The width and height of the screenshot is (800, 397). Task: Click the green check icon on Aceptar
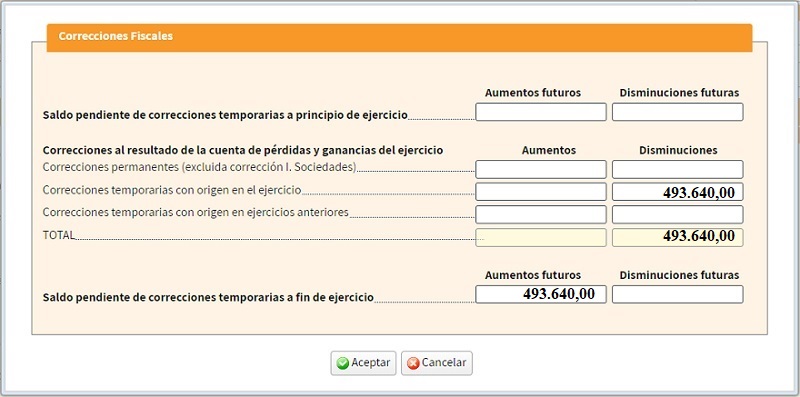[x=343, y=363]
